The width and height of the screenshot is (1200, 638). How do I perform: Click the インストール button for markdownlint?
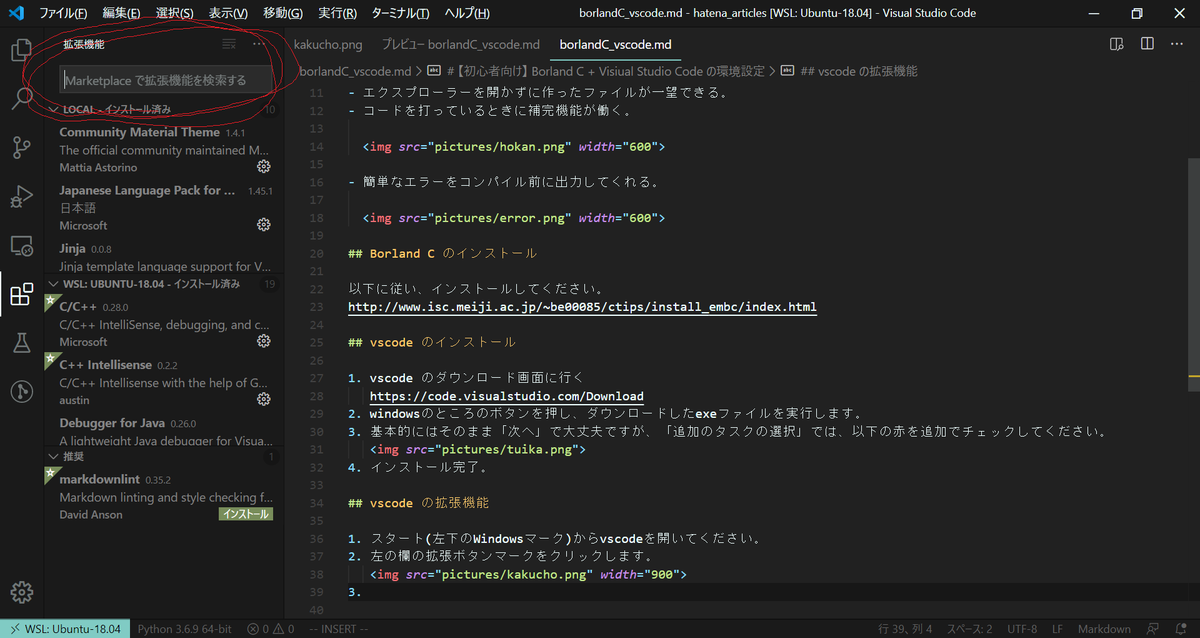(x=245, y=514)
